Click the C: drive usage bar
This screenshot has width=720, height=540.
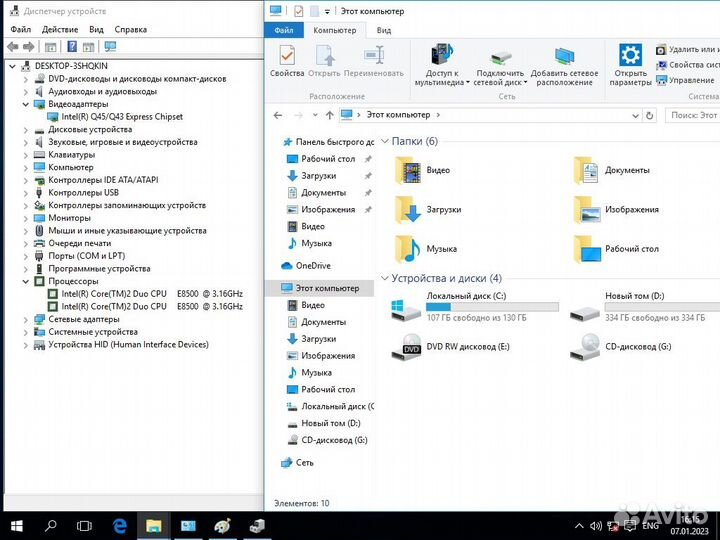[x=492, y=307]
